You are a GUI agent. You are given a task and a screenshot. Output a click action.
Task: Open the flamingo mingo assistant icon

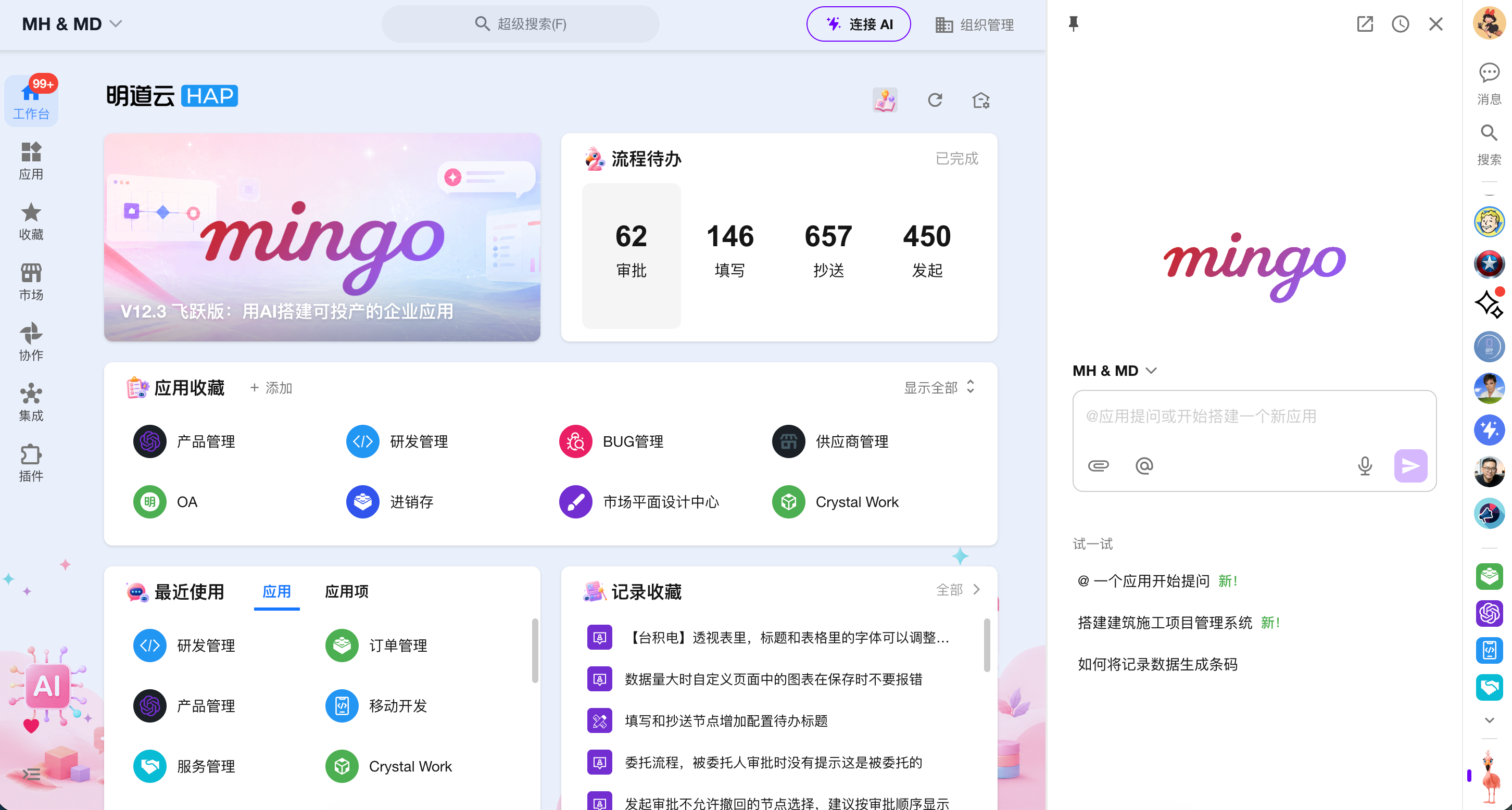click(1490, 776)
